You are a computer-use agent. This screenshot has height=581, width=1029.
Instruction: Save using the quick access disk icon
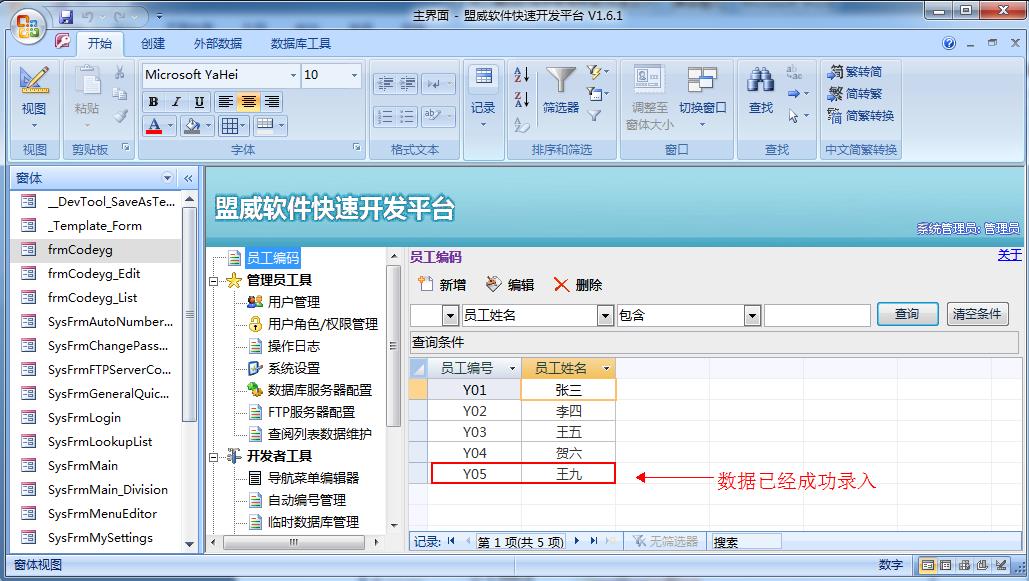coord(66,16)
